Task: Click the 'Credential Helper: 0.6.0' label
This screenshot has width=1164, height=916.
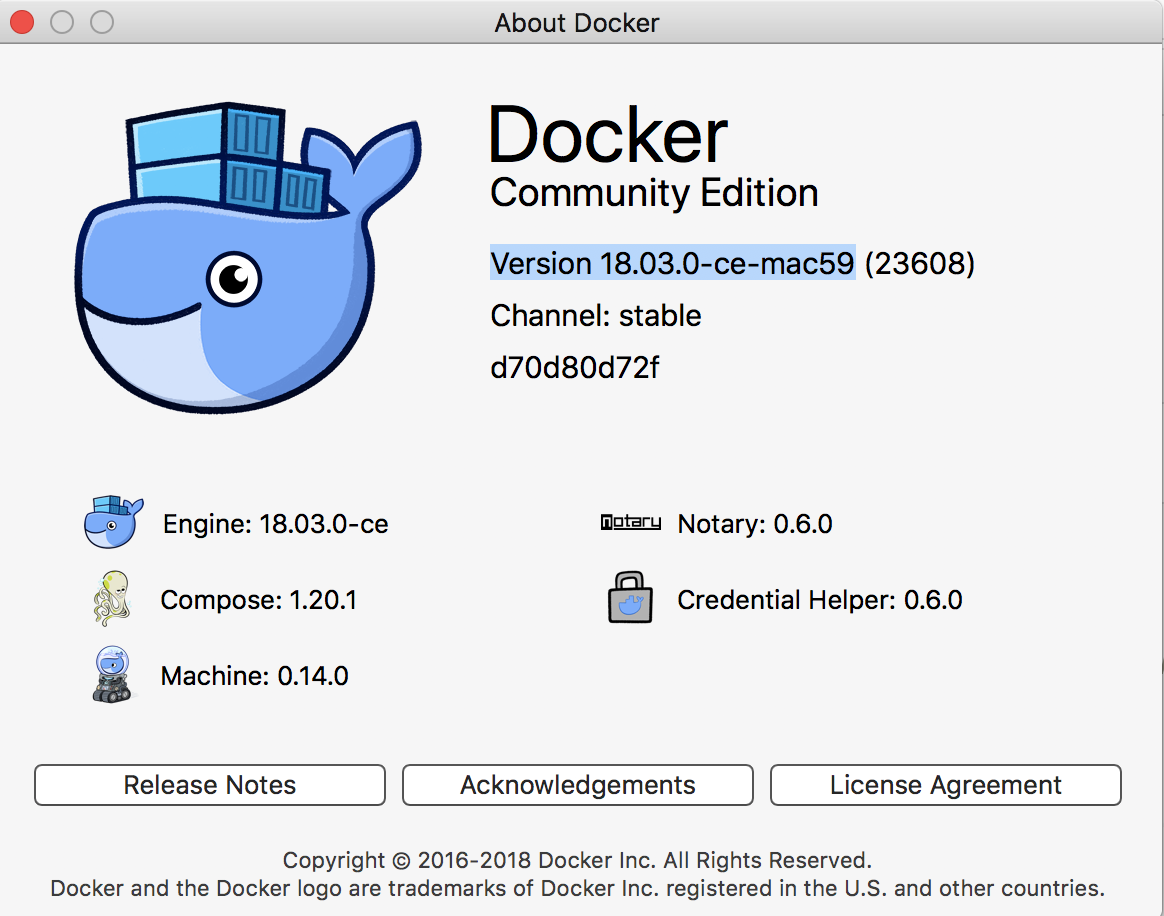Action: pyautogui.click(x=820, y=600)
